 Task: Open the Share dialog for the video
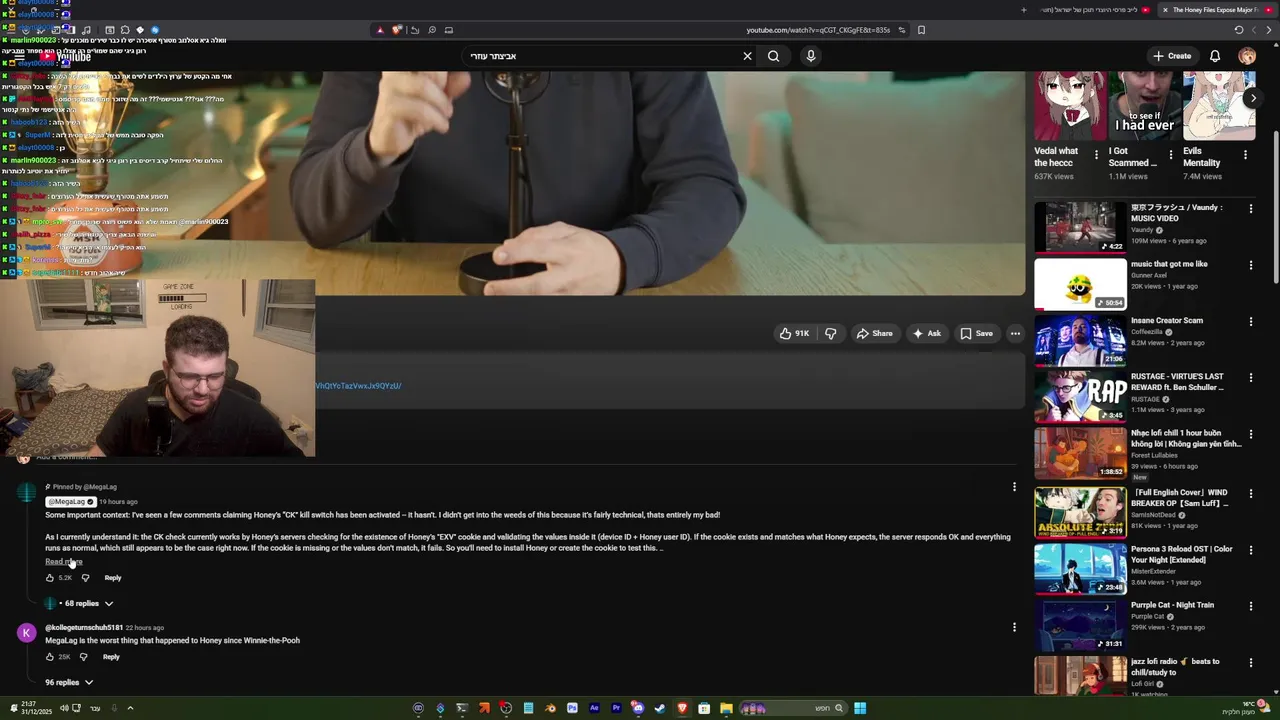coord(874,333)
